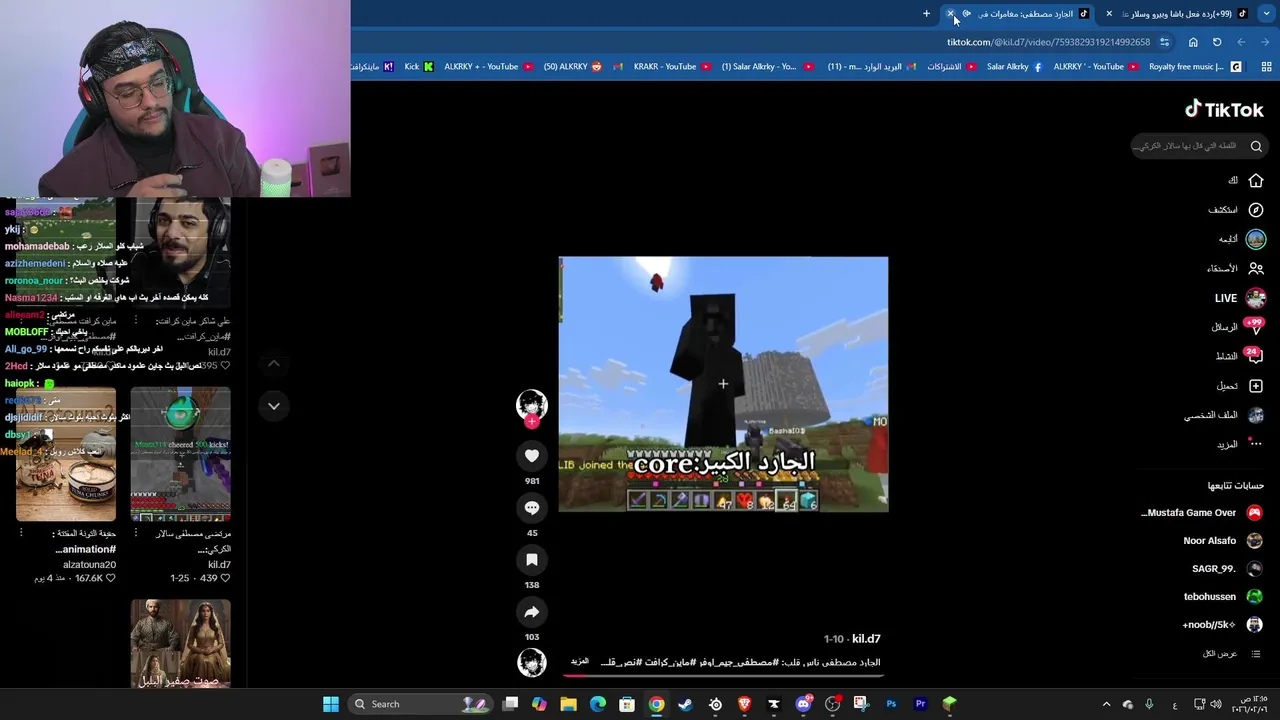
Task: Open the Upload plus icon in sidebar
Action: click(x=1256, y=386)
